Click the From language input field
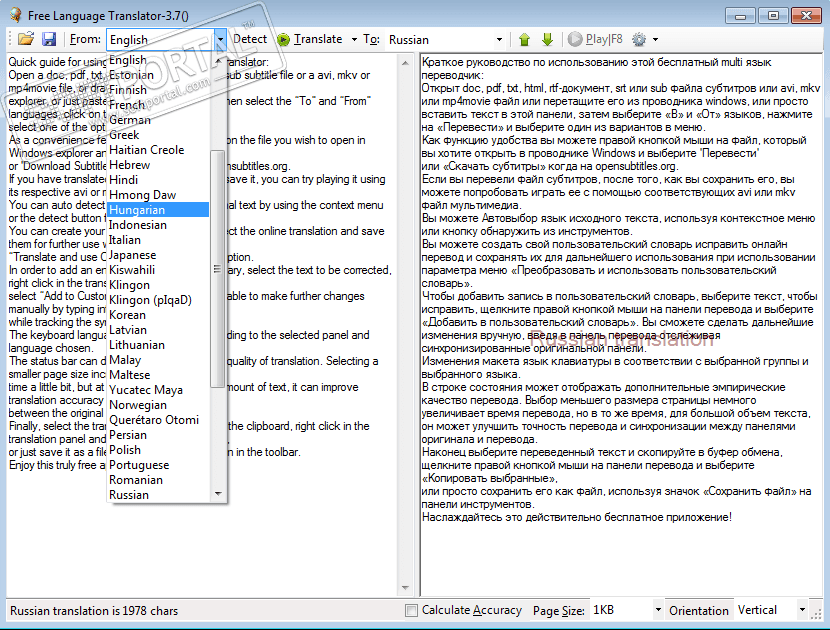Image resolution: width=830 pixels, height=630 pixels. coord(160,40)
